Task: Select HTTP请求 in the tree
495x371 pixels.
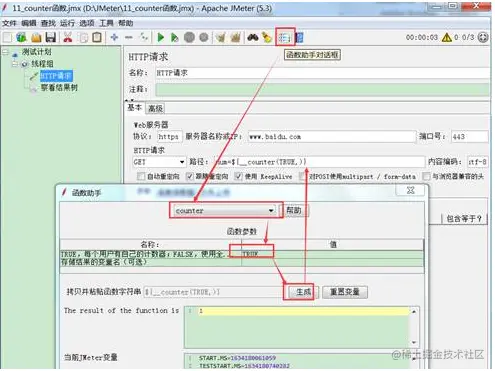Action: (56, 76)
